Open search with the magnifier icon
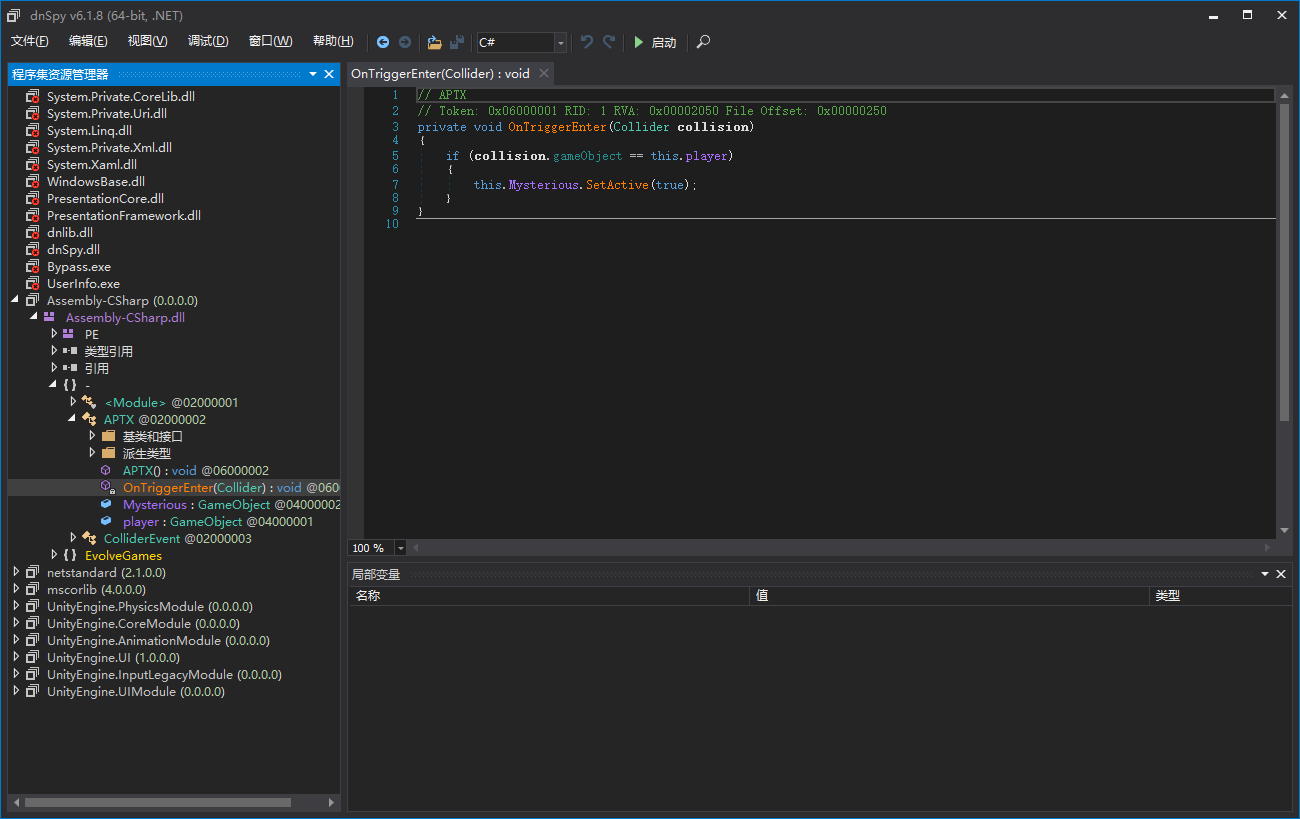The image size is (1300, 819). [704, 42]
